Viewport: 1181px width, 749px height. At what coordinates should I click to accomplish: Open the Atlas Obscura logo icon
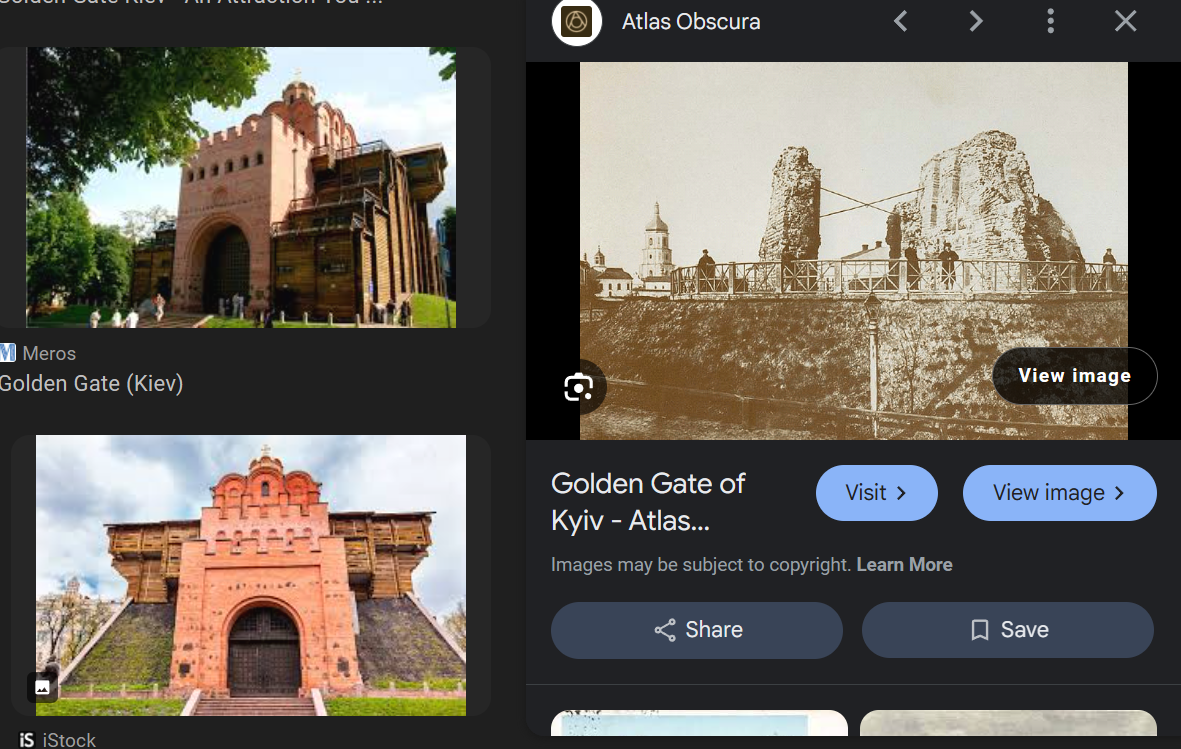576,21
